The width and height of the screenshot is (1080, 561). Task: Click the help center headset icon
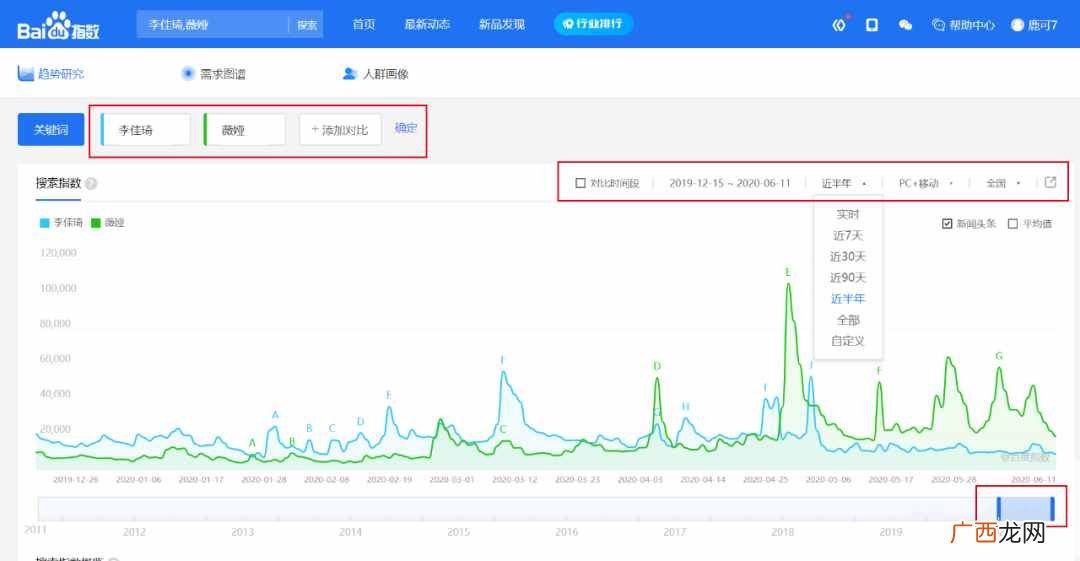point(938,25)
